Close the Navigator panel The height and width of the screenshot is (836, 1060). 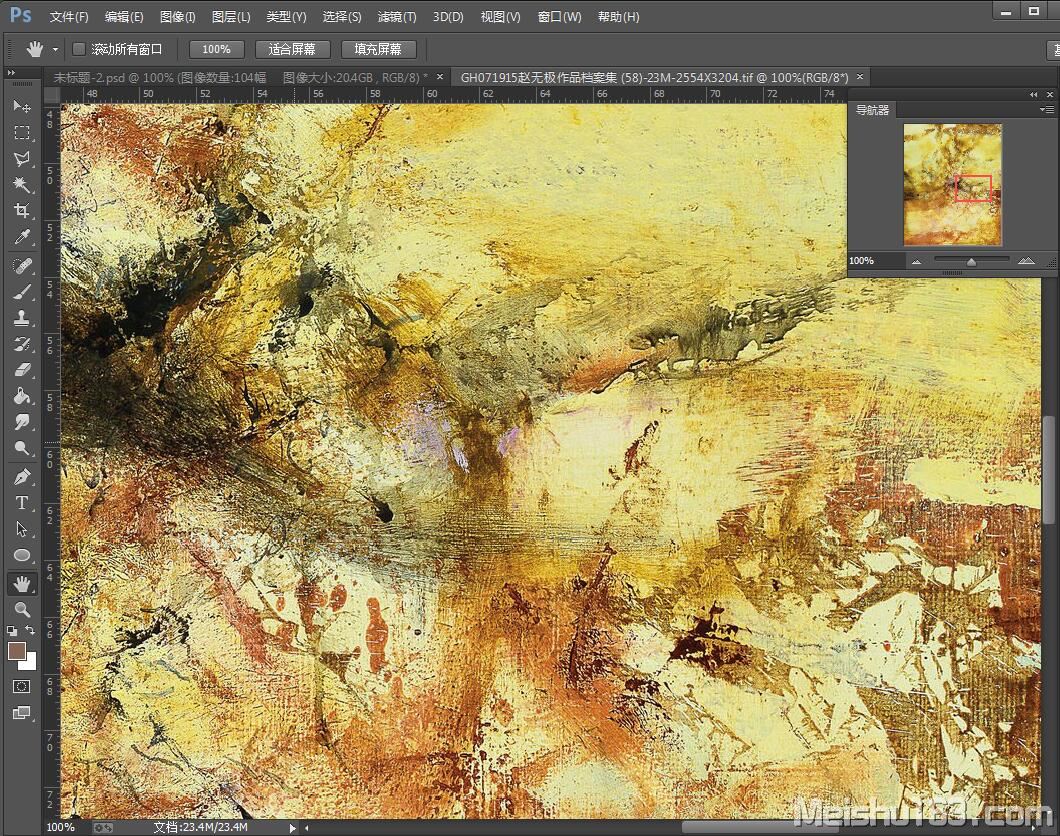pyautogui.click(x=1050, y=95)
